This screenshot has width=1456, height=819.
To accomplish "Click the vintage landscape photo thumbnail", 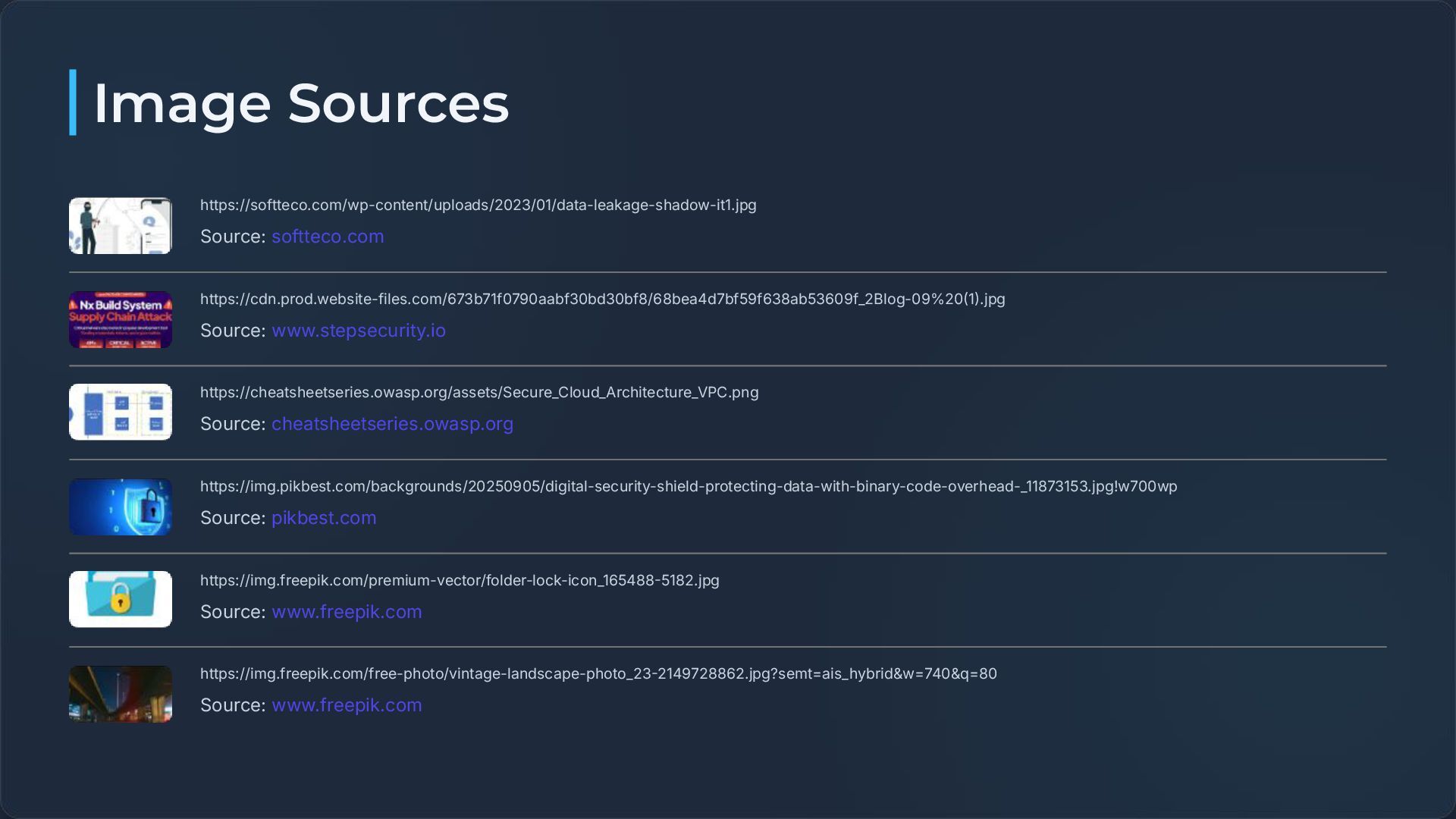I will [x=121, y=694].
